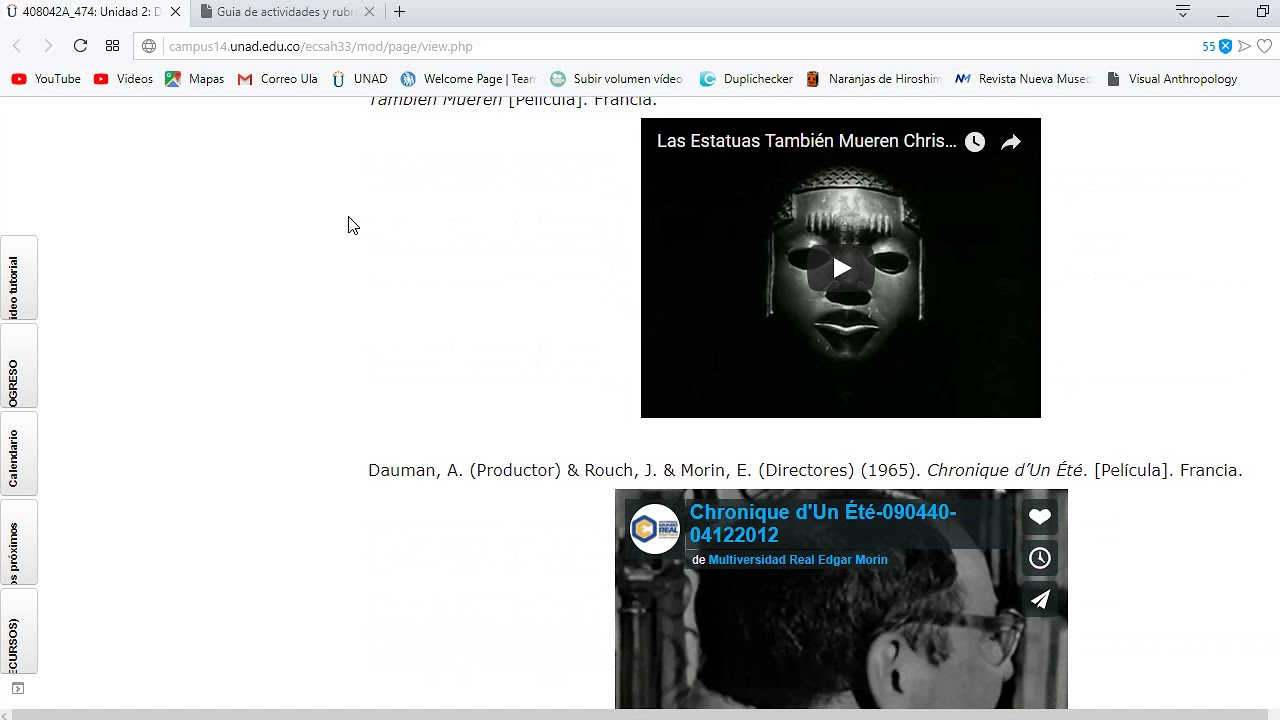This screenshot has width=1280, height=720.
Task: Open the Las Estatuas También Mueren video title
Action: pos(806,141)
